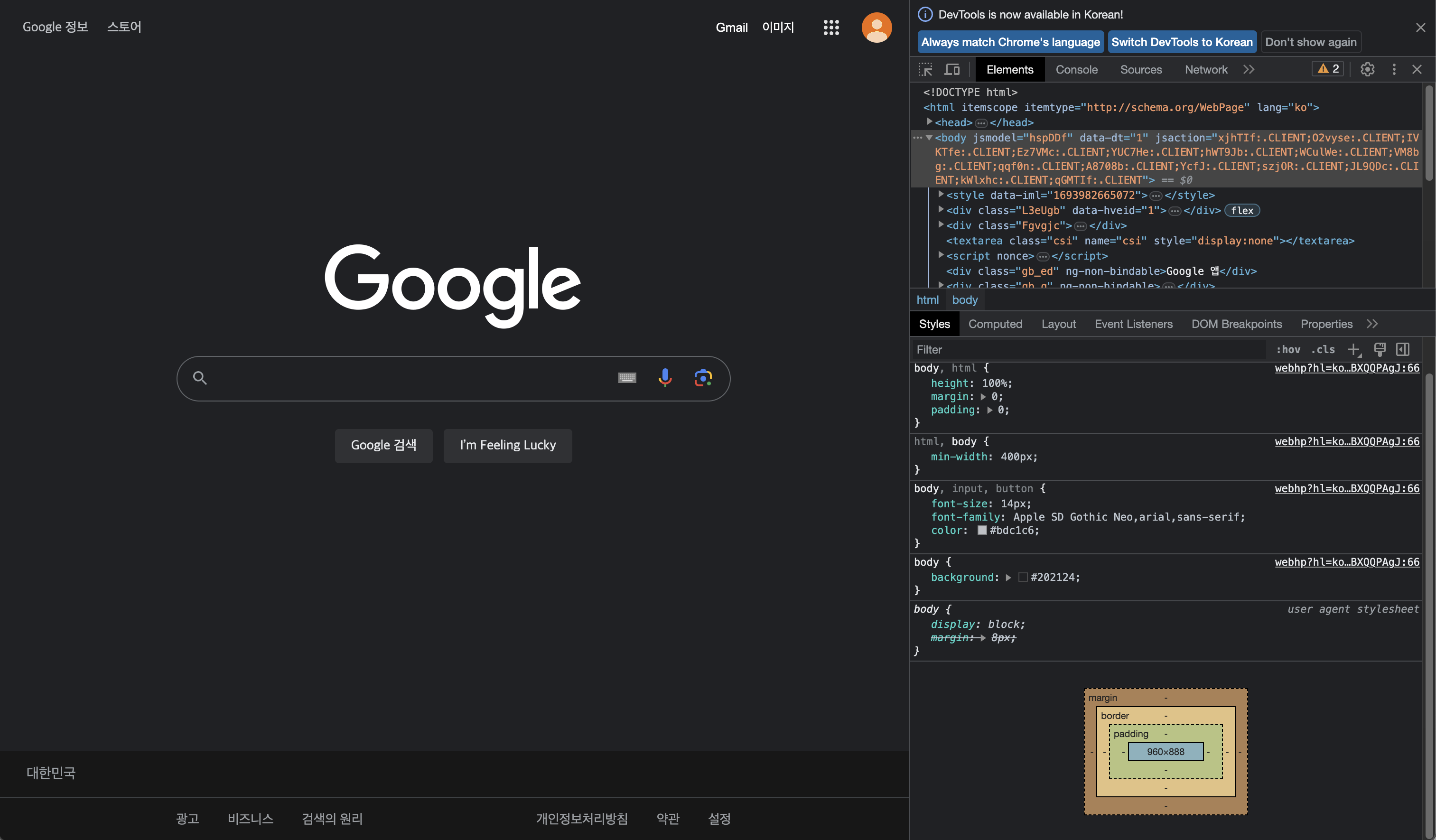Add new style rule plus icon
This screenshot has width=1436, height=840.
(1354, 349)
